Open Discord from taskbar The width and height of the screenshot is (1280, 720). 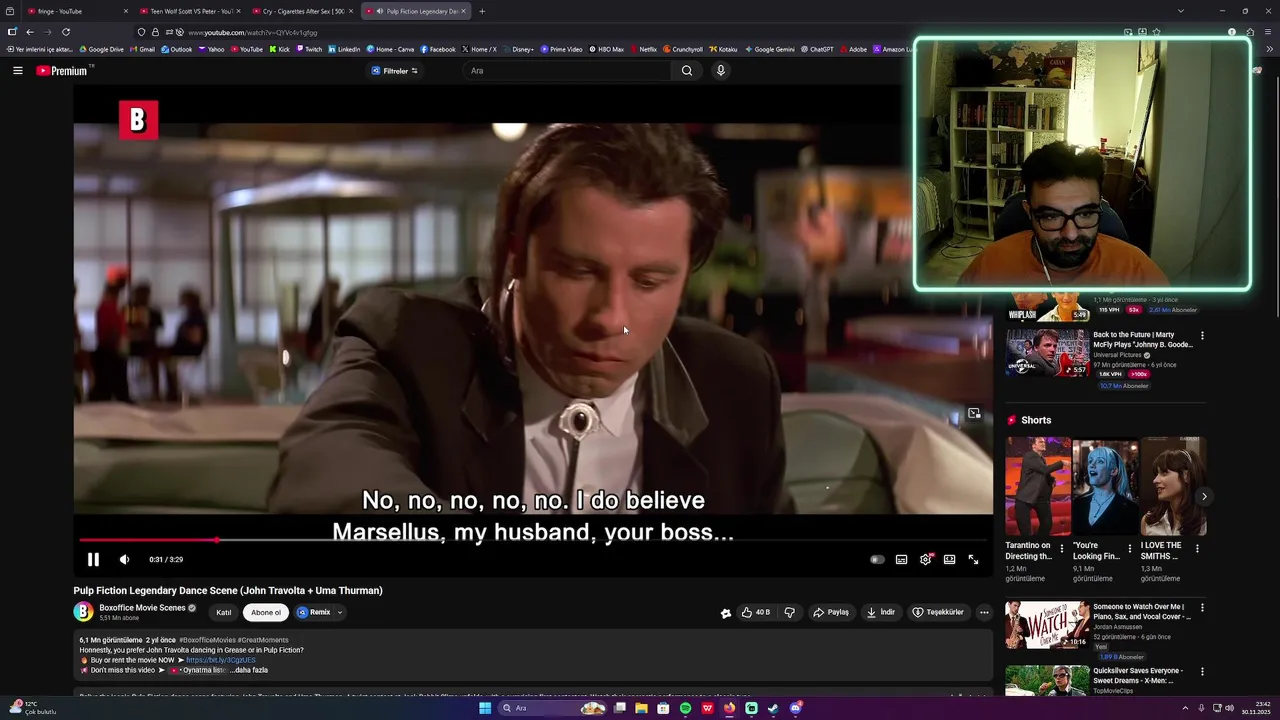[795, 708]
